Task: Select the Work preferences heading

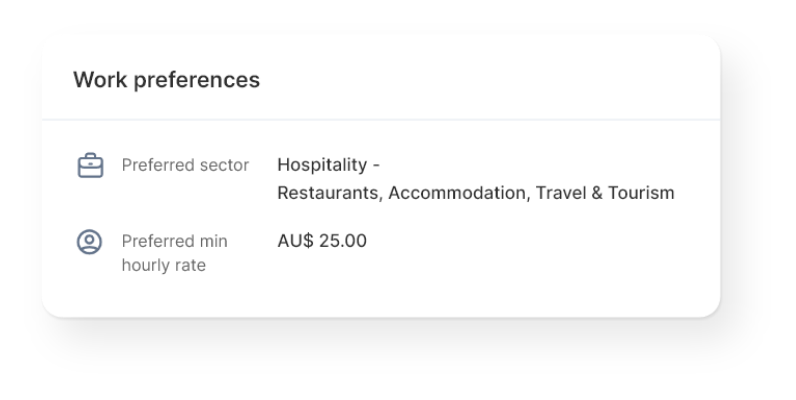Action: (x=167, y=80)
